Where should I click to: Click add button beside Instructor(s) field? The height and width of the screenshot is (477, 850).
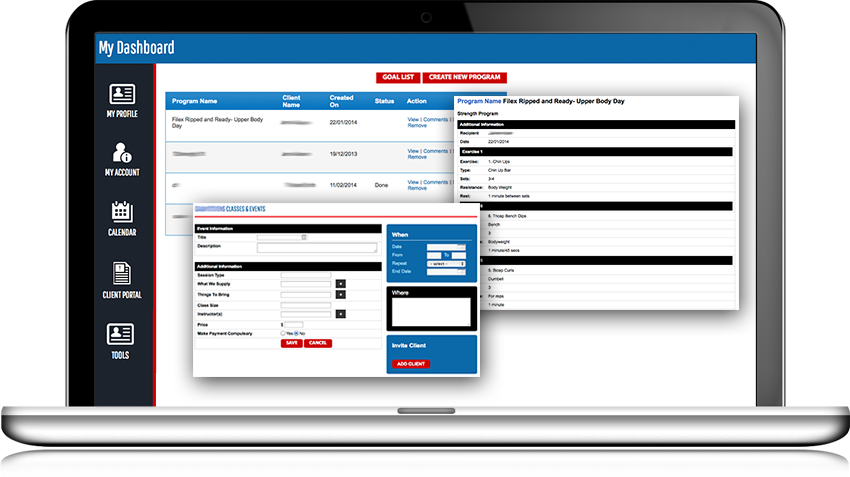pos(340,314)
